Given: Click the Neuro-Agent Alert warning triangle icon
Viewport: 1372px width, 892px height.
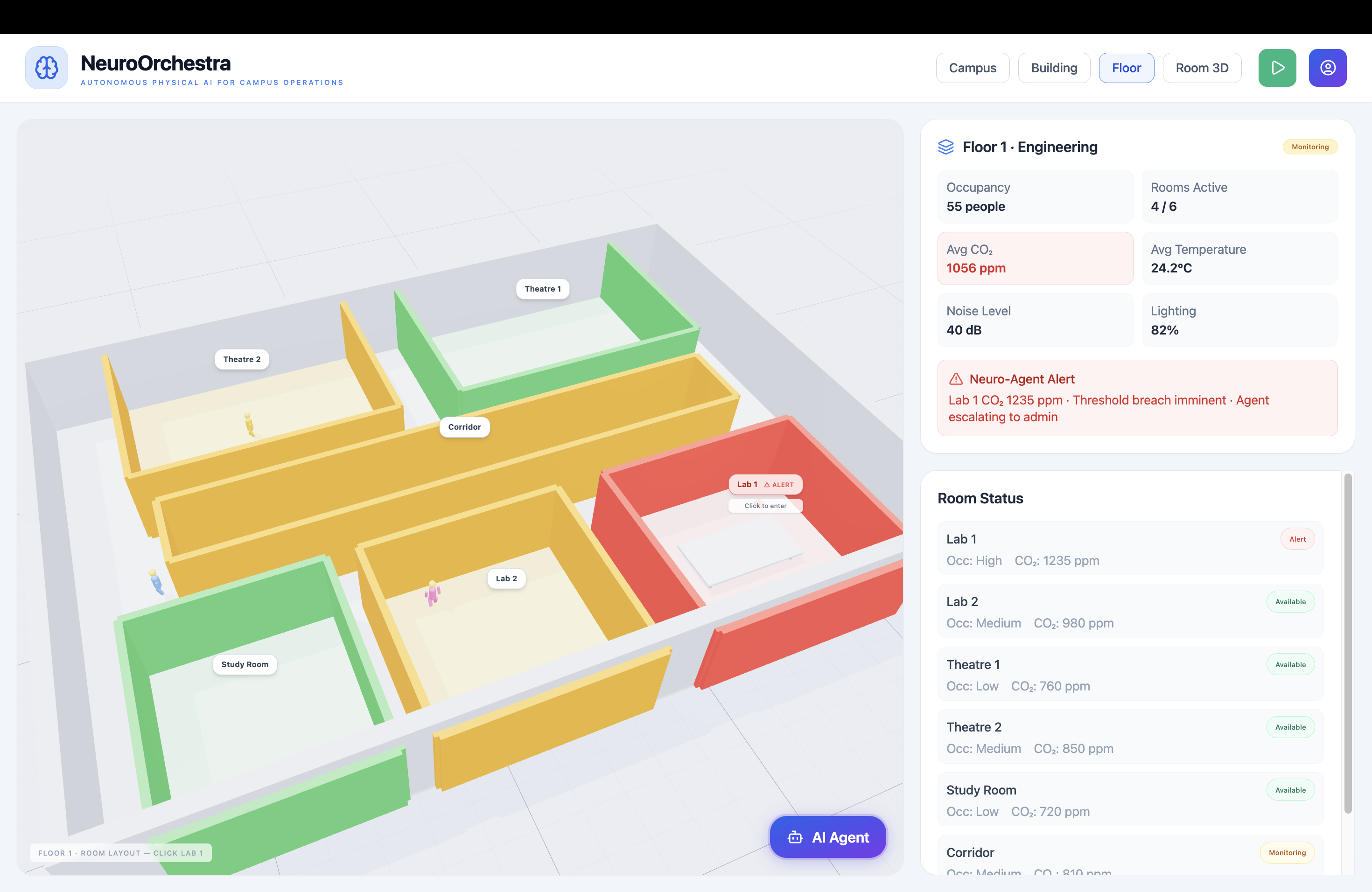Looking at the screenshot, I should (x=956, y=378).
